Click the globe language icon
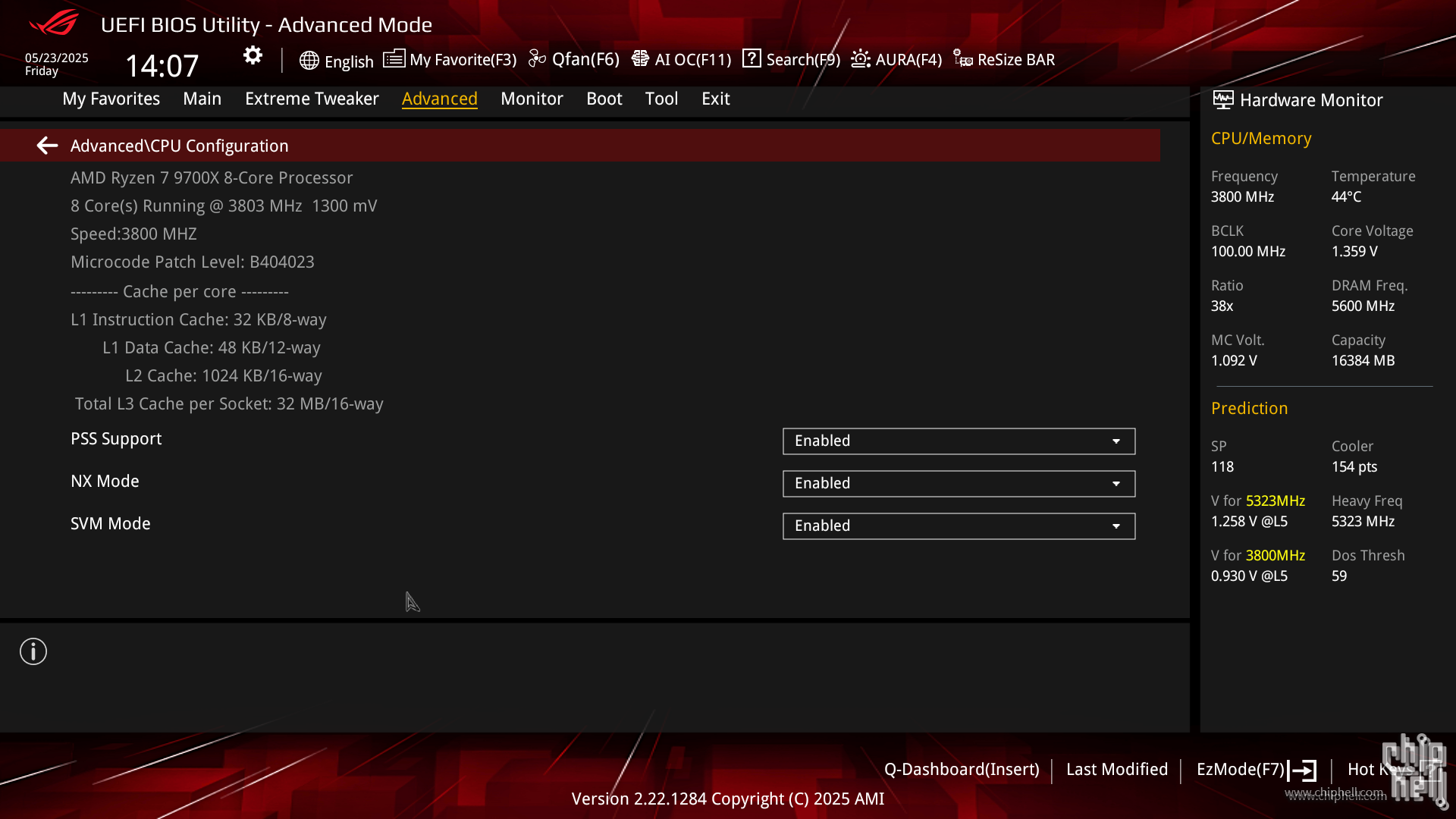The image size is (1456, 819). [x=309, y=61]
